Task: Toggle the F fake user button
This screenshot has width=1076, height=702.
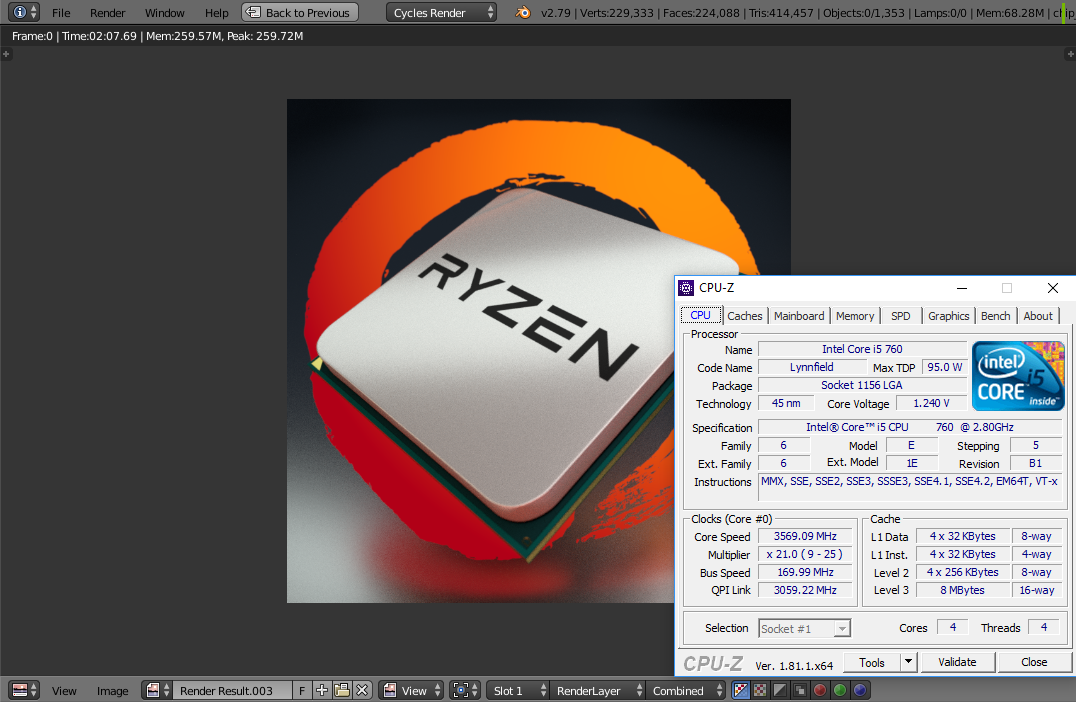Action: [302, 690]
